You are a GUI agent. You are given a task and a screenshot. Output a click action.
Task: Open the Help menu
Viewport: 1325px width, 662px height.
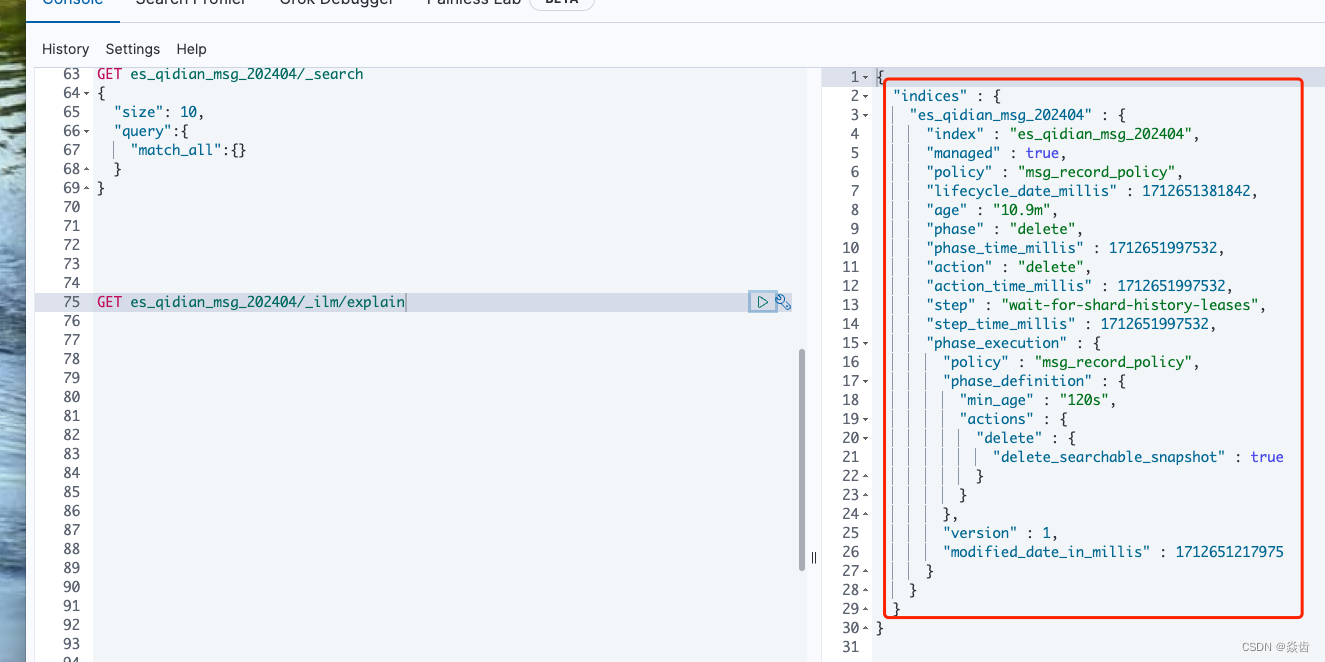point(191,49)
